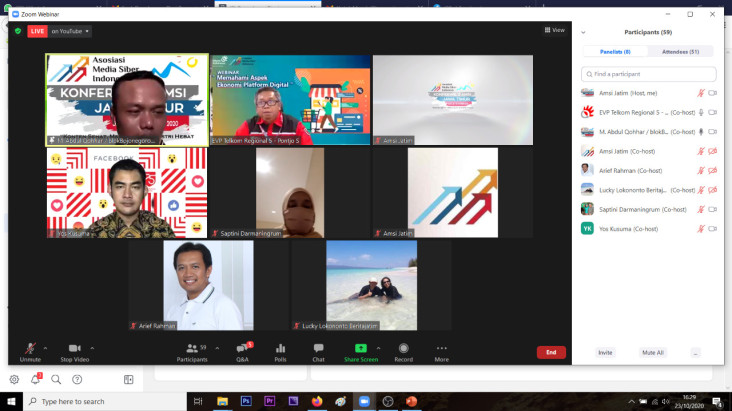Select Lucky Lokononto beach photo tile
This screenshot has width=732, height=411.
click(372, 285)
